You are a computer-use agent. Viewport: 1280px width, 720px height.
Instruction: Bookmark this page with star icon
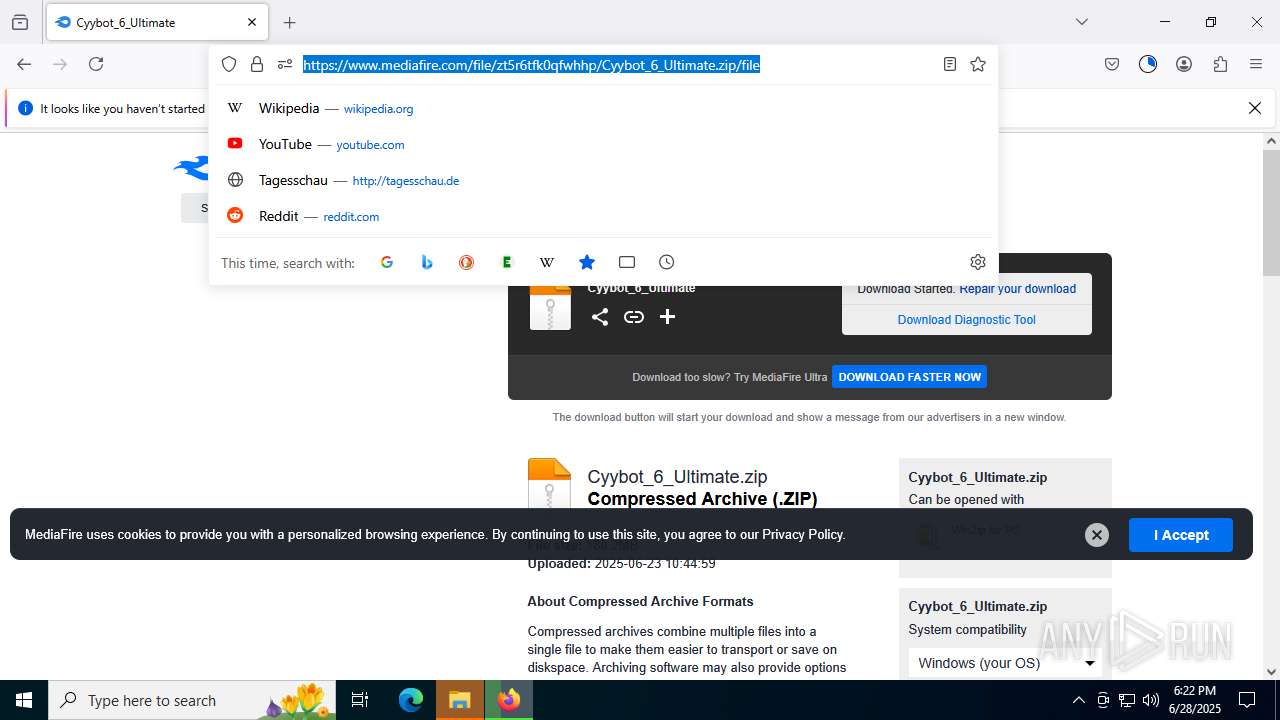point(978,64)
